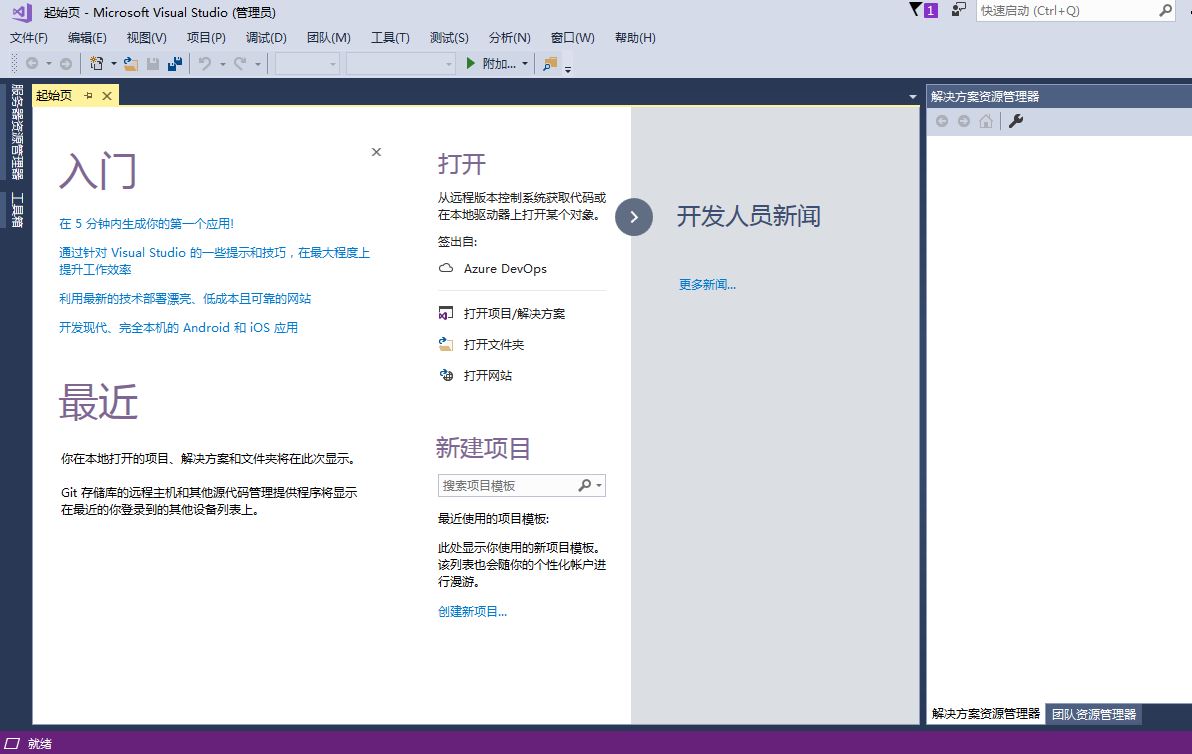Click the Android 和 iOS 应用 link
Screen dimensions: 1192x754
coord(179,328)
